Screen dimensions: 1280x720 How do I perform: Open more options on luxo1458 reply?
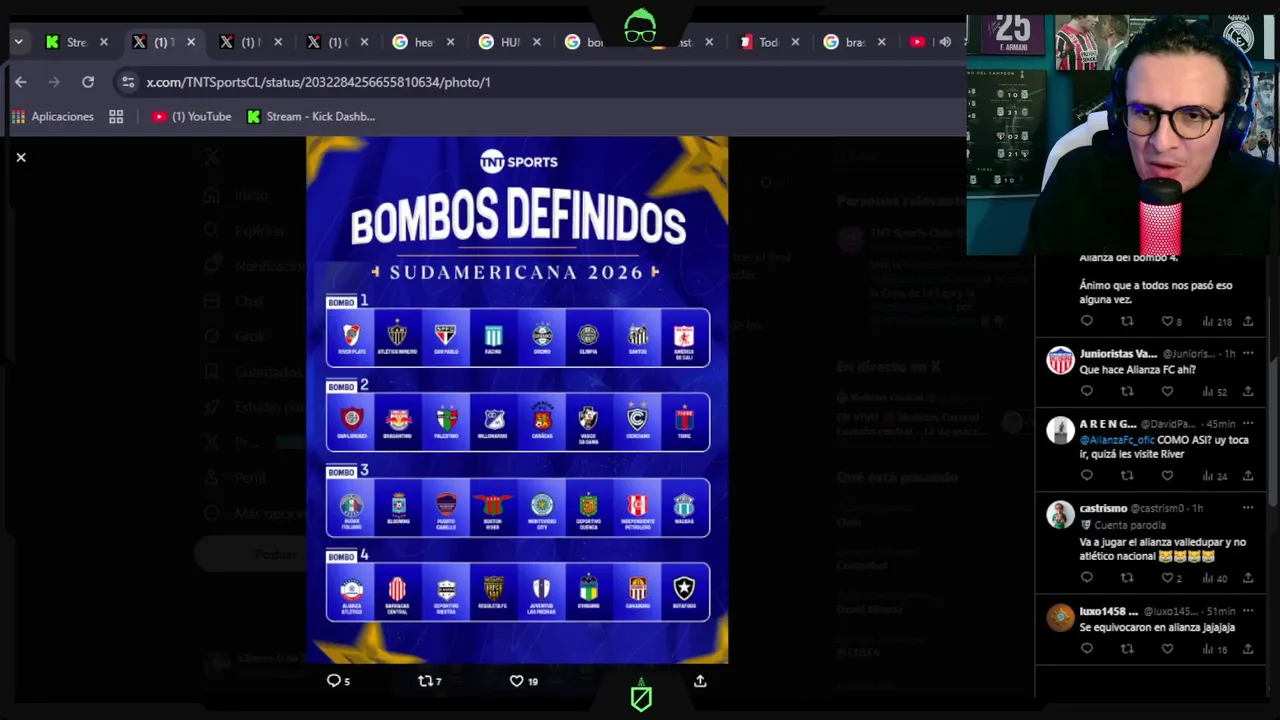(x=1247, y=611)
